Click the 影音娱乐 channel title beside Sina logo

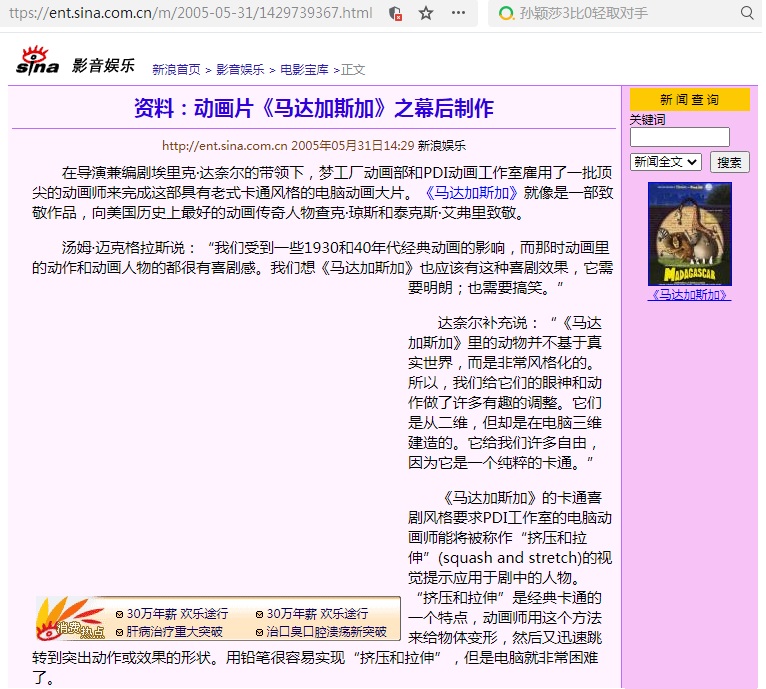coord(103,65)
